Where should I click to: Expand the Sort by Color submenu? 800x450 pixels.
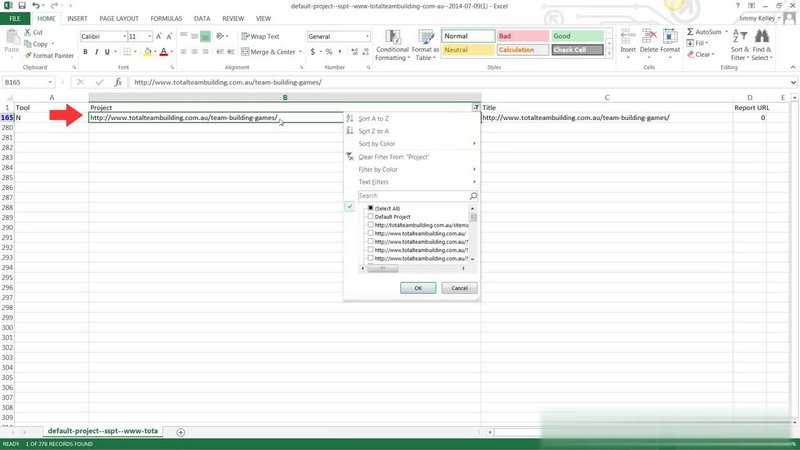(413, 144)
